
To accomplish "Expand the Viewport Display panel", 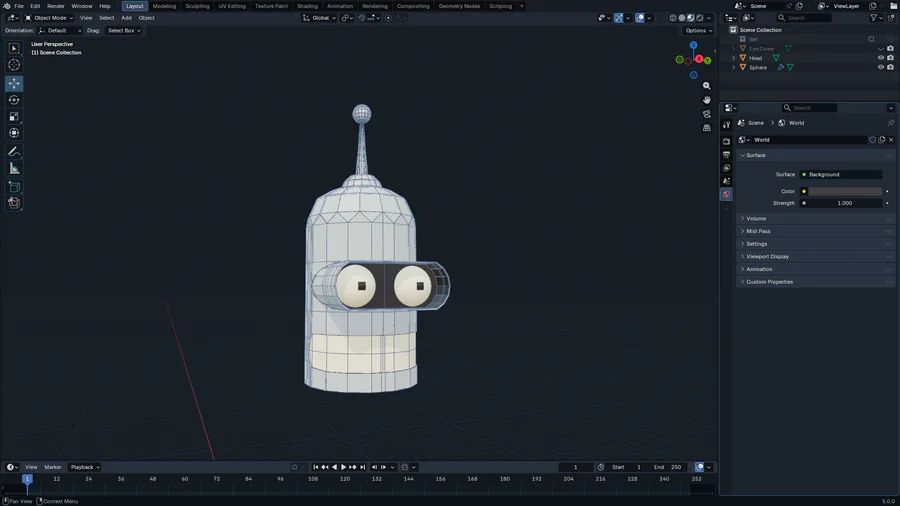I will click(x=815, y=256).
